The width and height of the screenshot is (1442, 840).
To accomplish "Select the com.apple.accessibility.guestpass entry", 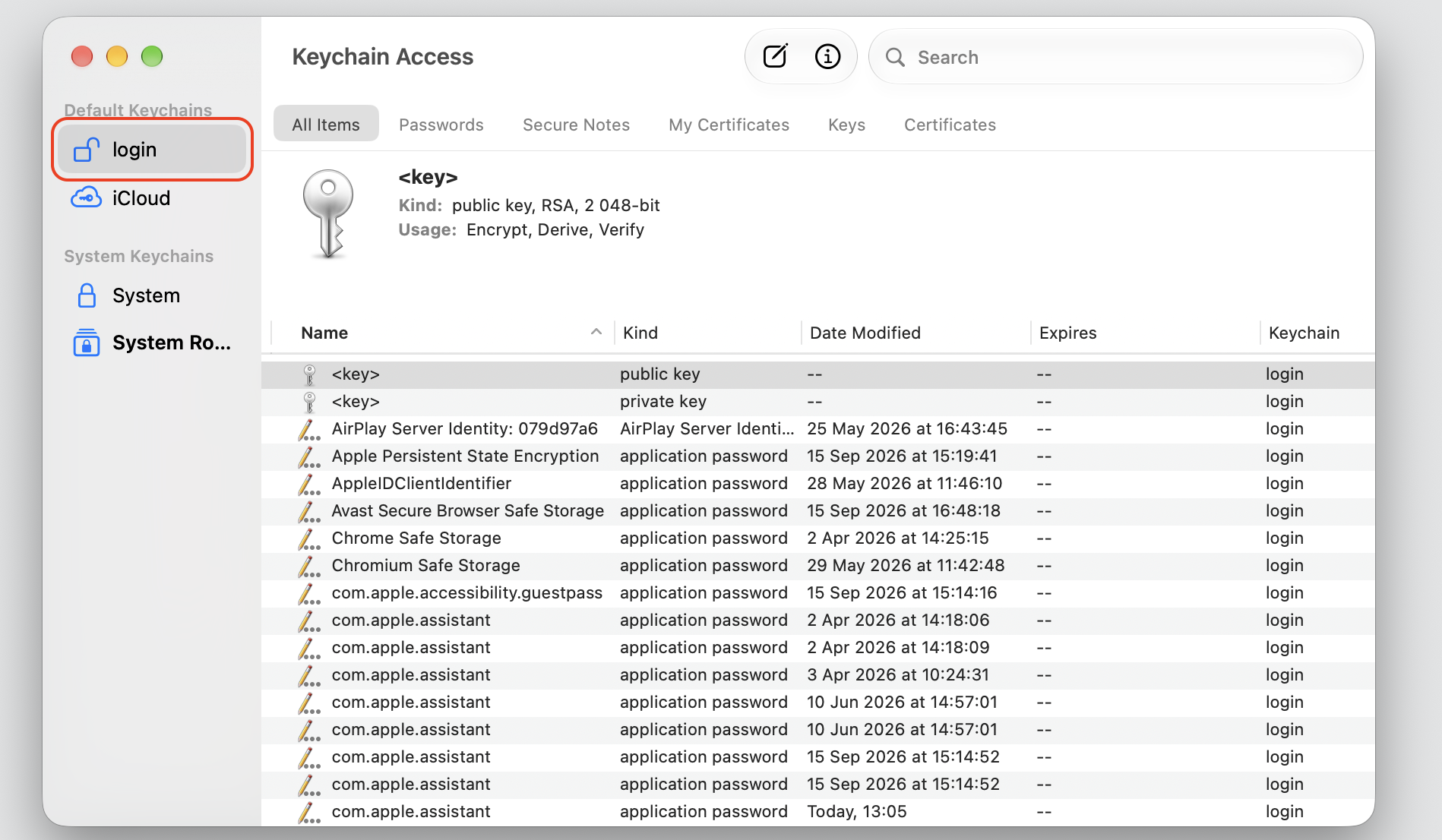I will (818, 593).
